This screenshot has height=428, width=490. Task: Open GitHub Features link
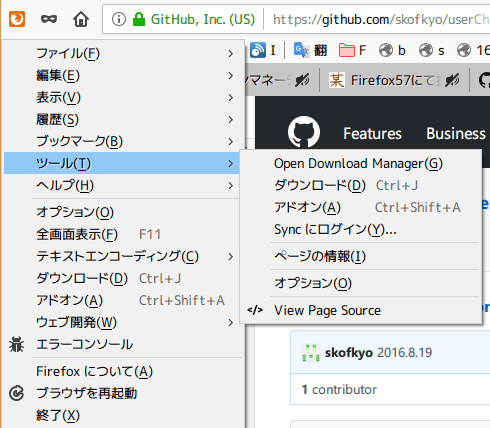click(x=372, y=134)
